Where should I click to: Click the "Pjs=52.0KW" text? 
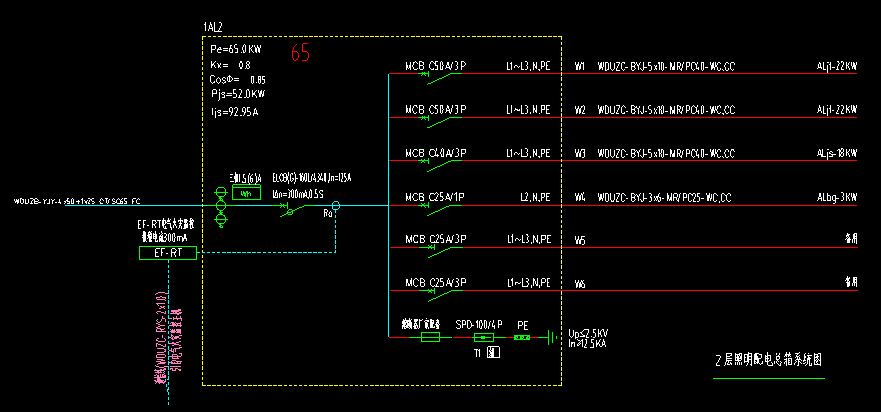(238, 93)
